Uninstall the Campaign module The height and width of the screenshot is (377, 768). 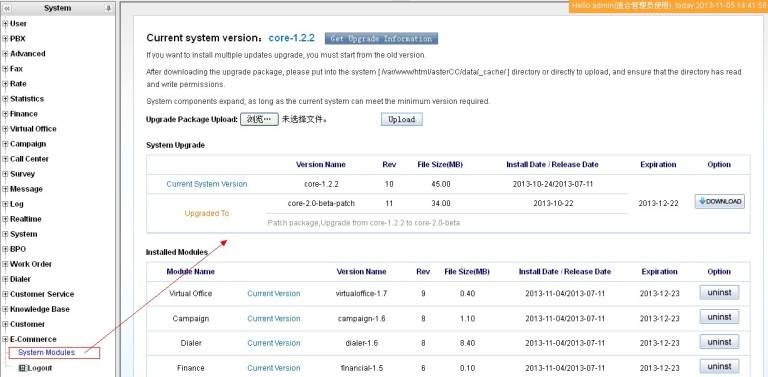[x=719, y=317]
